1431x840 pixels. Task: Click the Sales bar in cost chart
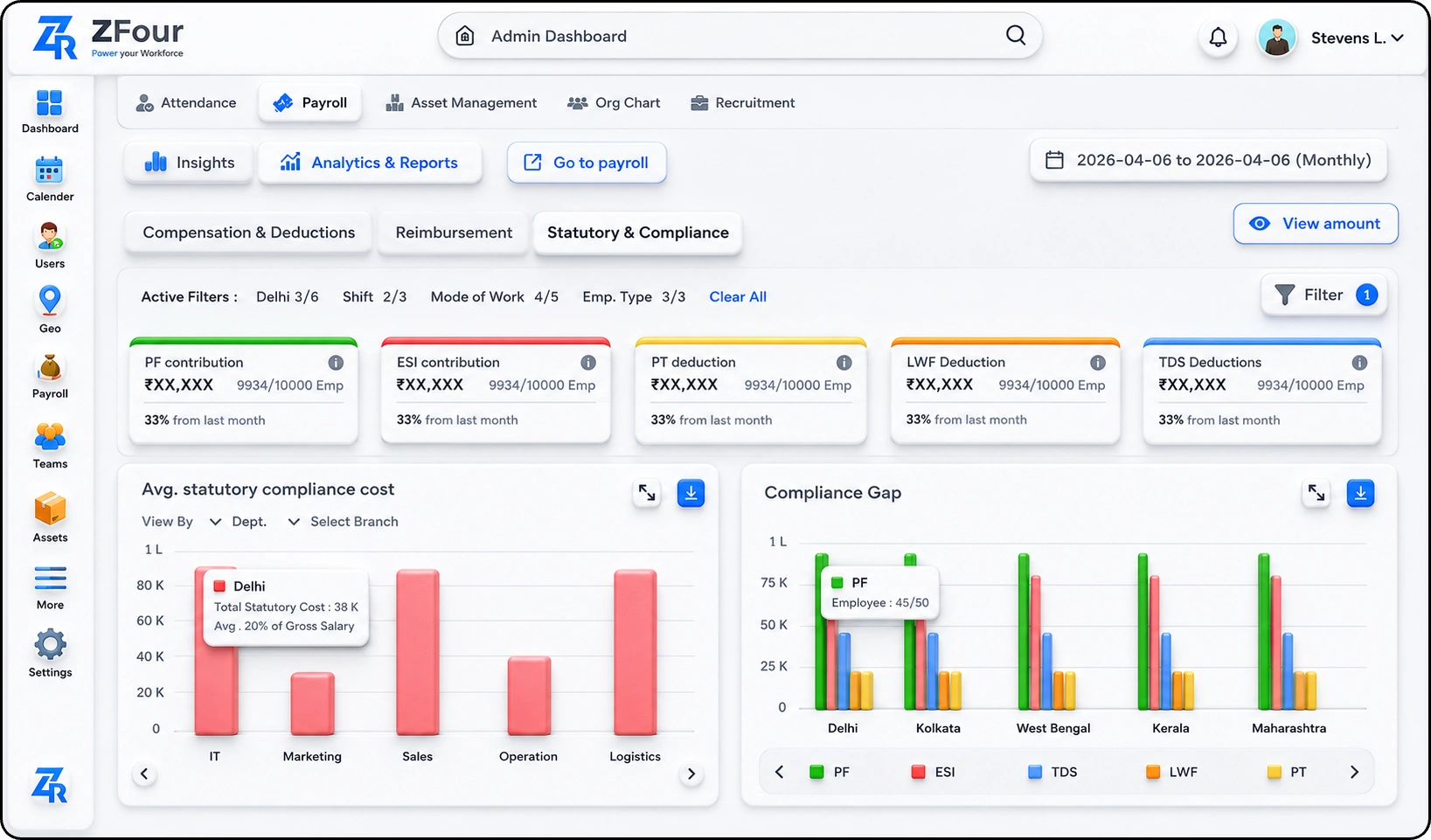coord(418,653)
